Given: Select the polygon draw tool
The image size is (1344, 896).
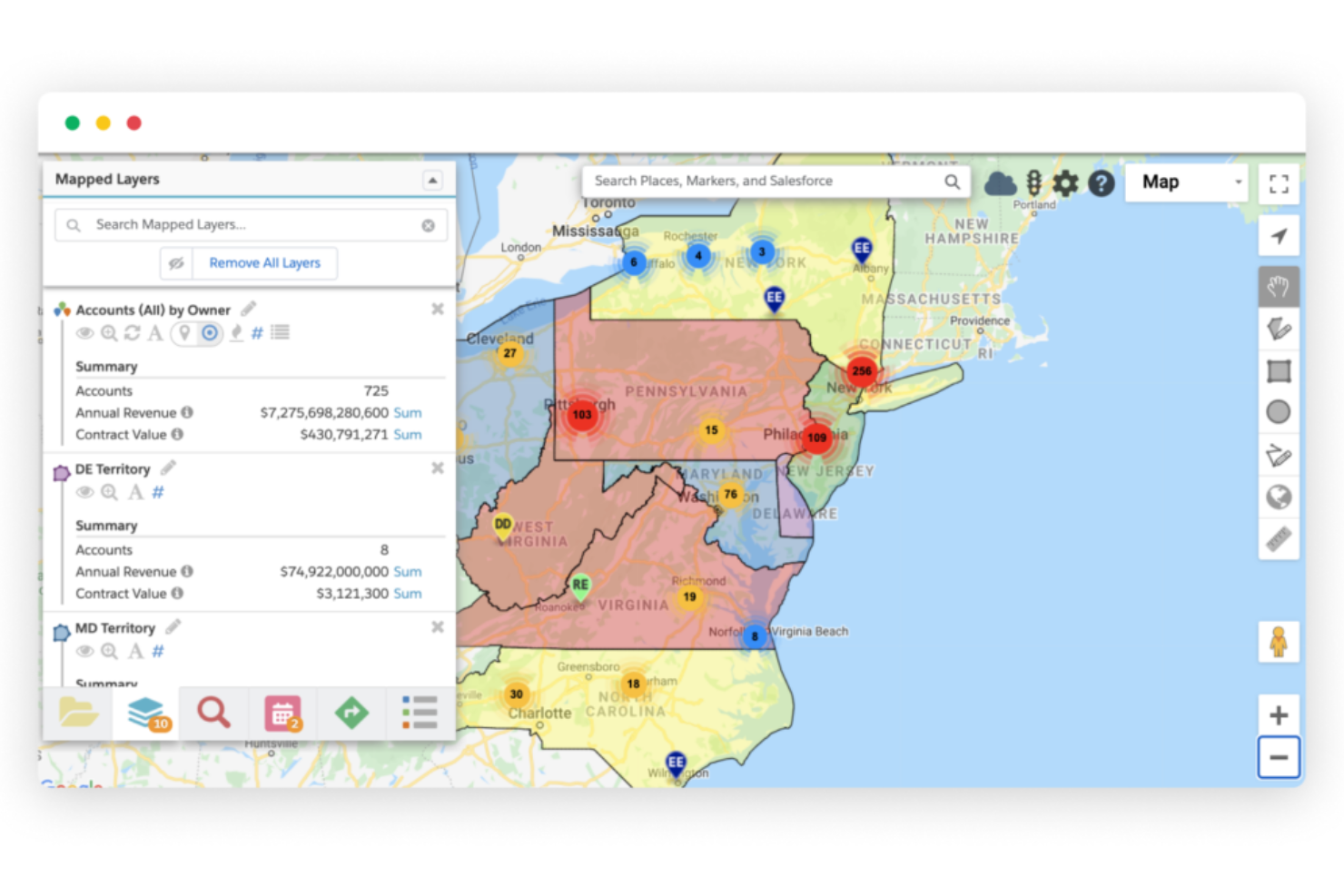Looking at the screenshot, I should [1278, 455].
